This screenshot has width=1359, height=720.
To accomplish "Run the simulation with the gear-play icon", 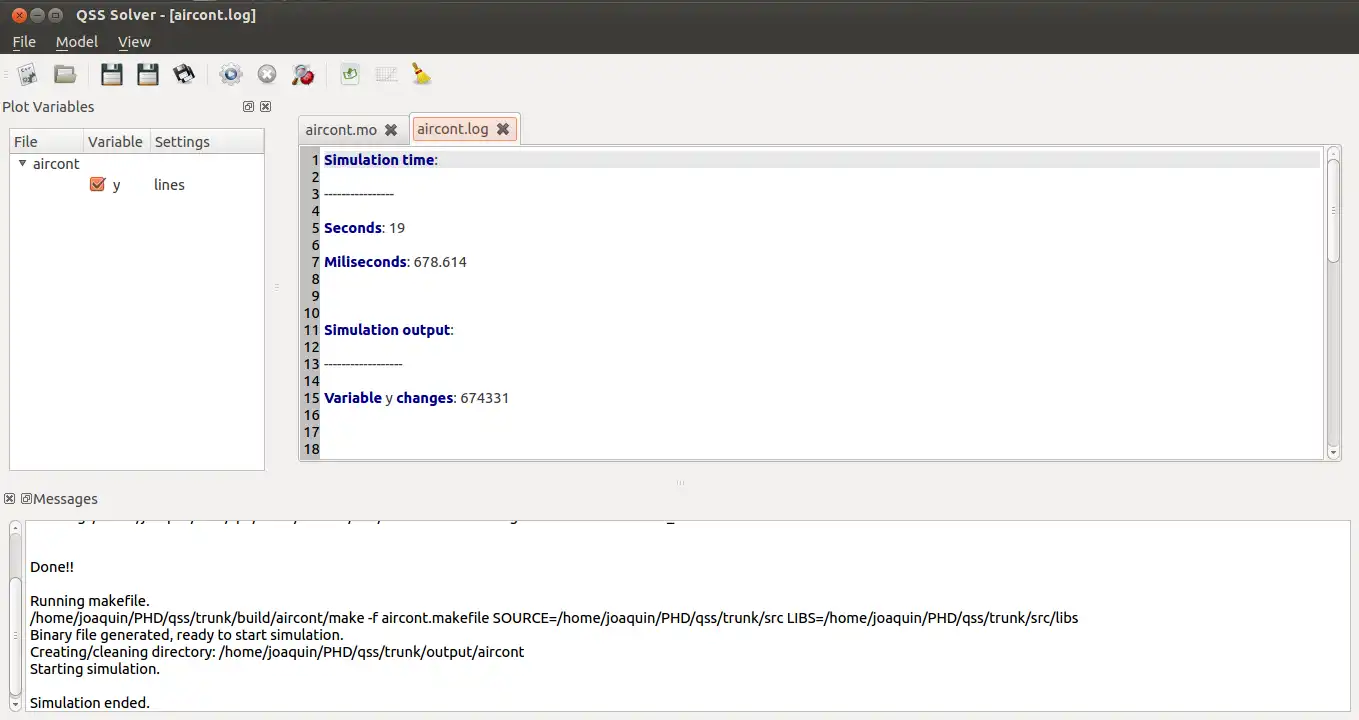I will point(231,74).
